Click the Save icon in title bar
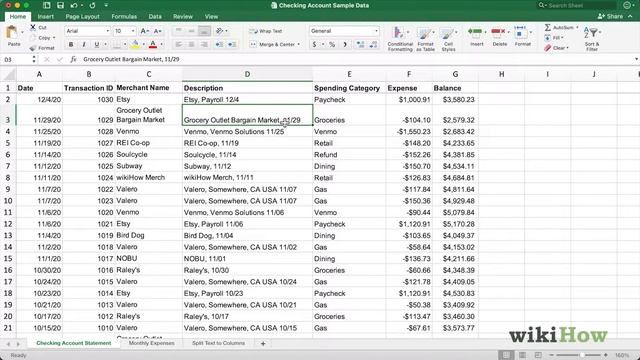The height and width of the screenshot is (360, 640). coord(60,5)
